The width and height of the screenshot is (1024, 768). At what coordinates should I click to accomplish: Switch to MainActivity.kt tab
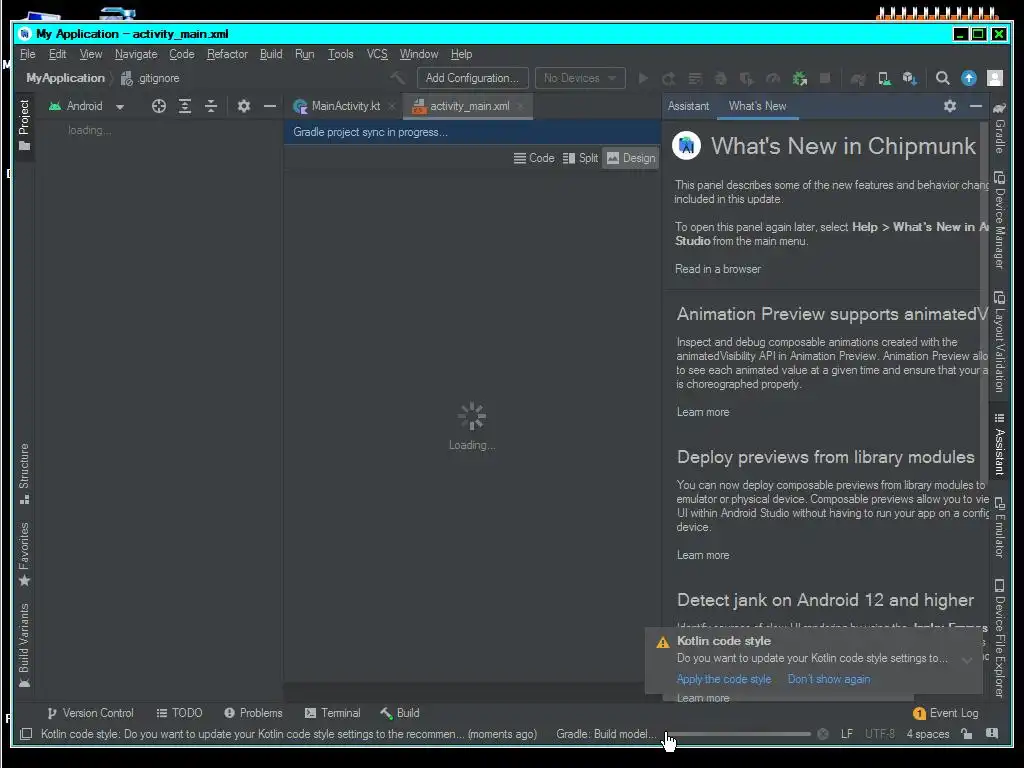pos(338,106)
